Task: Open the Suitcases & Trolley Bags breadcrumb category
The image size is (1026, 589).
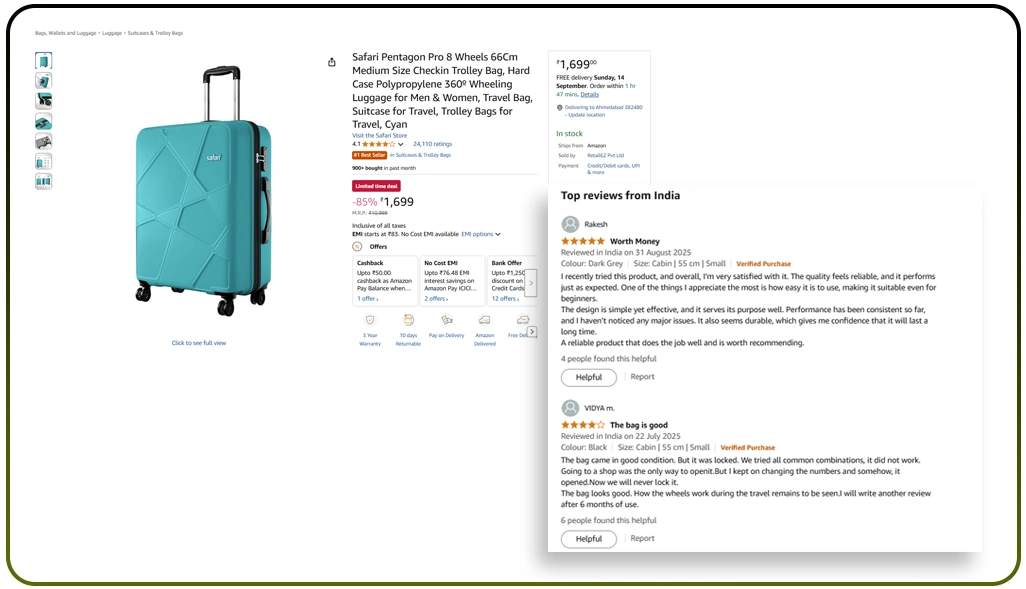Action: click(155, 33)
